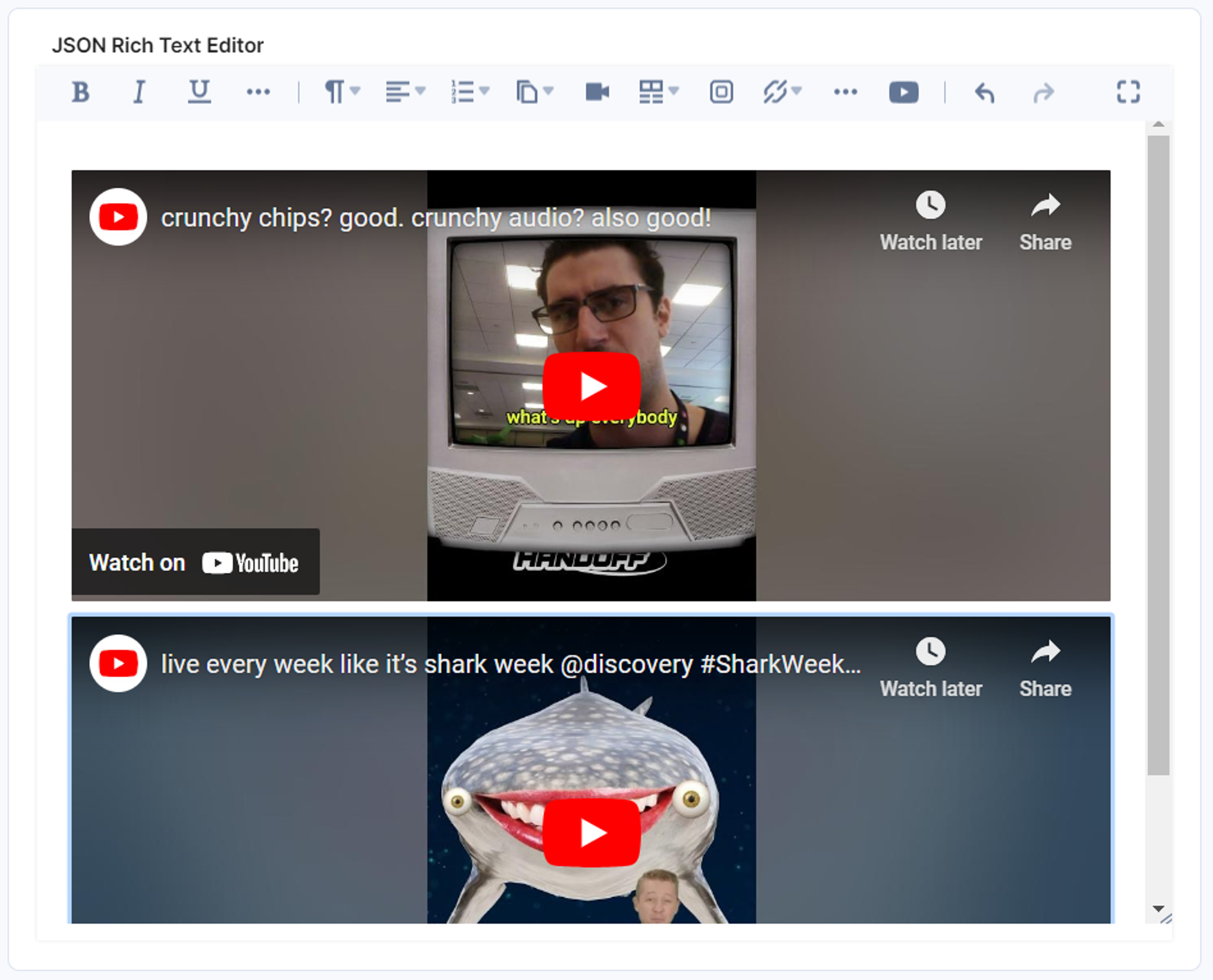Click Watch later on crunchy chips video
Screen dimensions: 1213x980
pyautogui.click(x=931, y=221)
